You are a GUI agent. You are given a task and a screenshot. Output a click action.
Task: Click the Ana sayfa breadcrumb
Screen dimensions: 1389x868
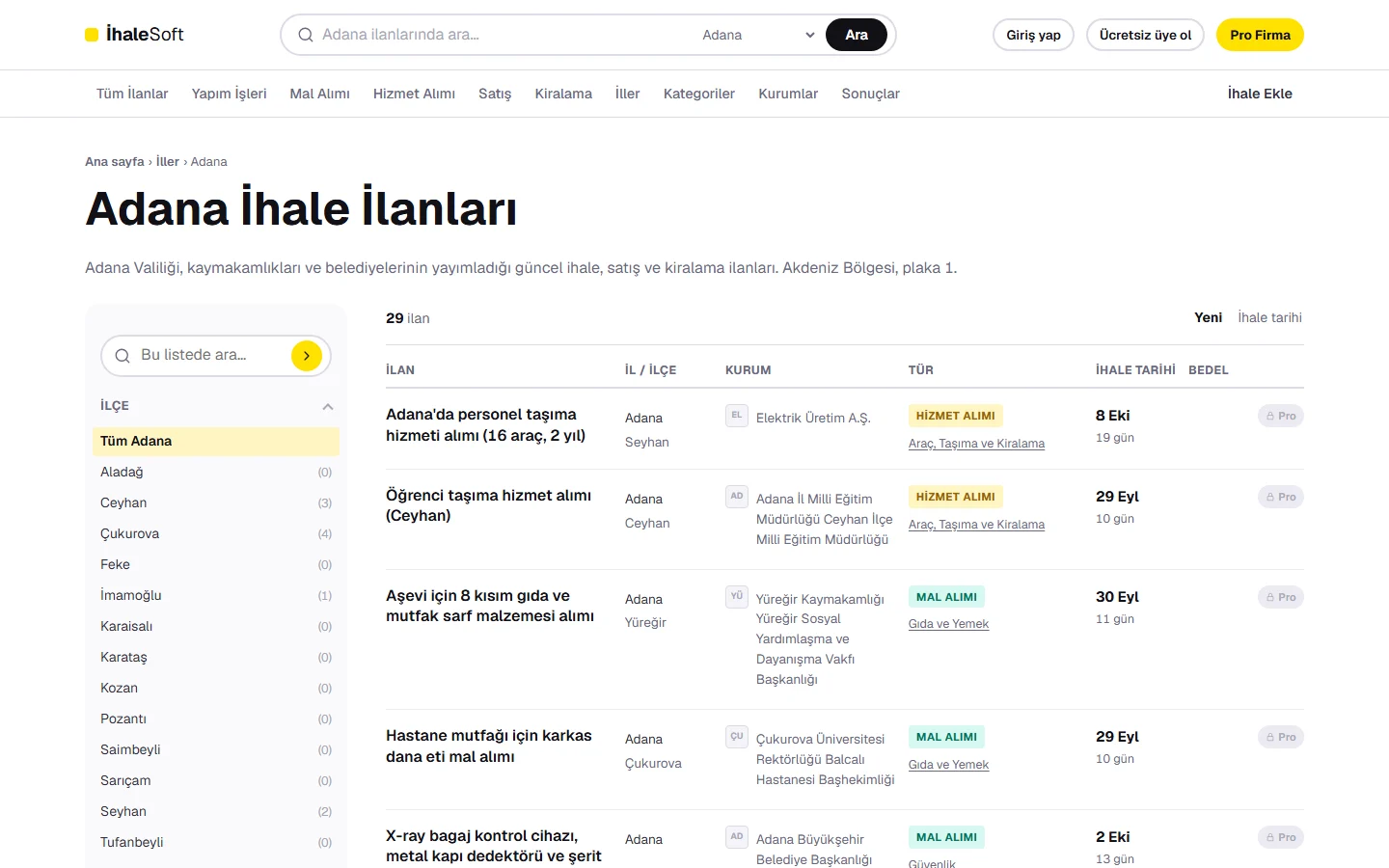(x=115, y=161)
